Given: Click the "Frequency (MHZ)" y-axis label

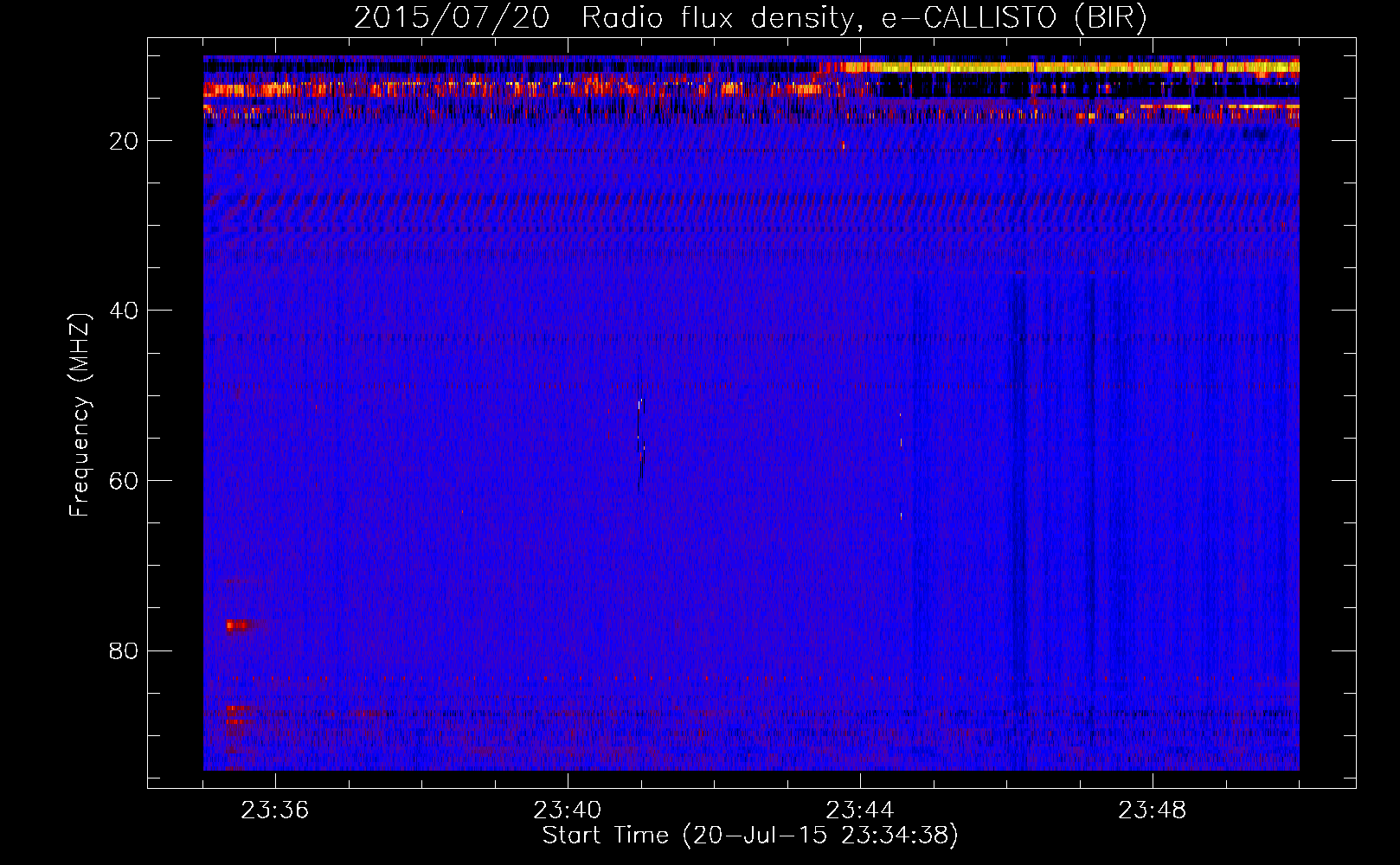Looking at the screenshot, I should pyautogui.click(x=80, y=415).
